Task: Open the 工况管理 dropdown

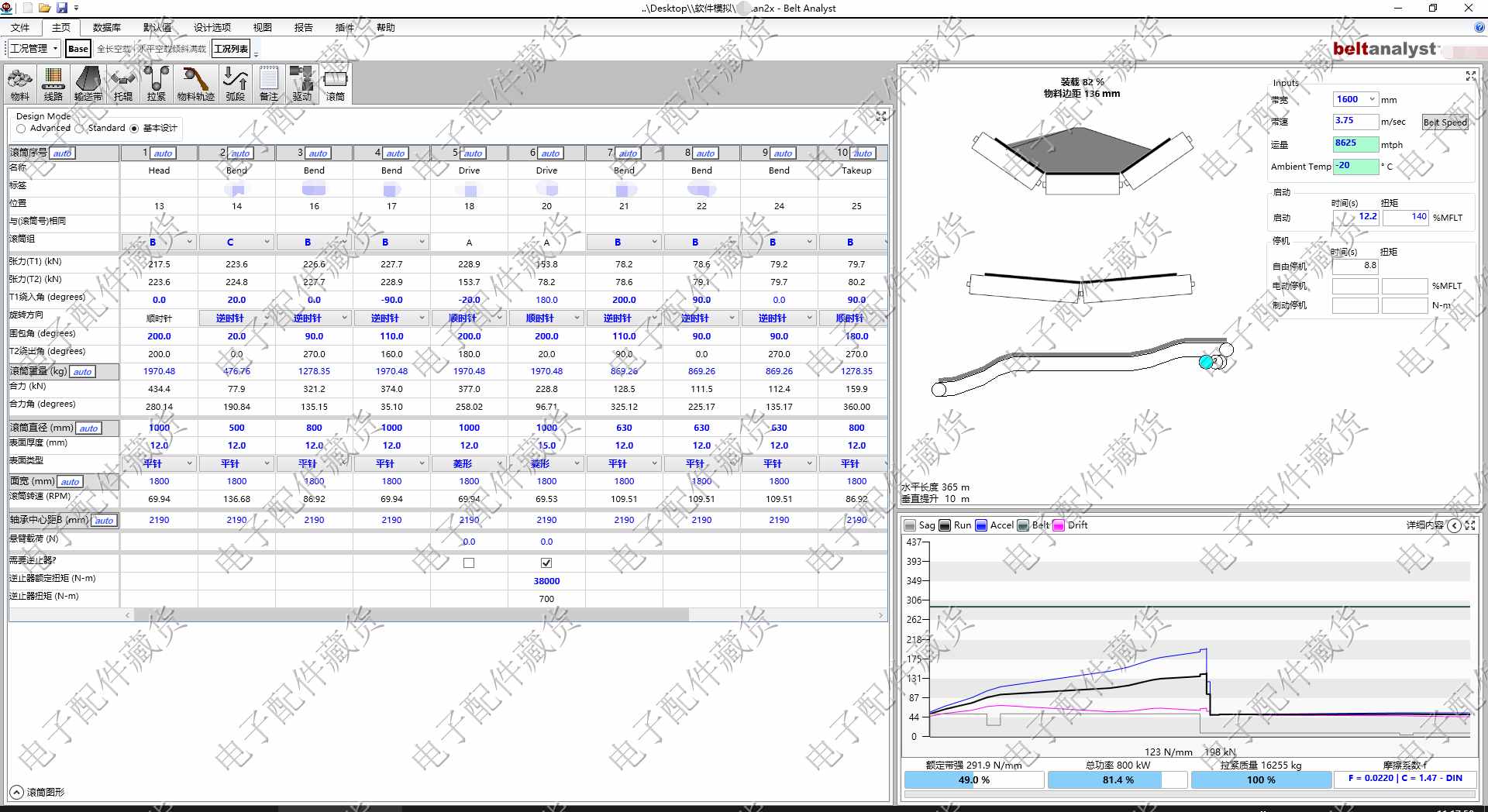Action: point(34,49)
